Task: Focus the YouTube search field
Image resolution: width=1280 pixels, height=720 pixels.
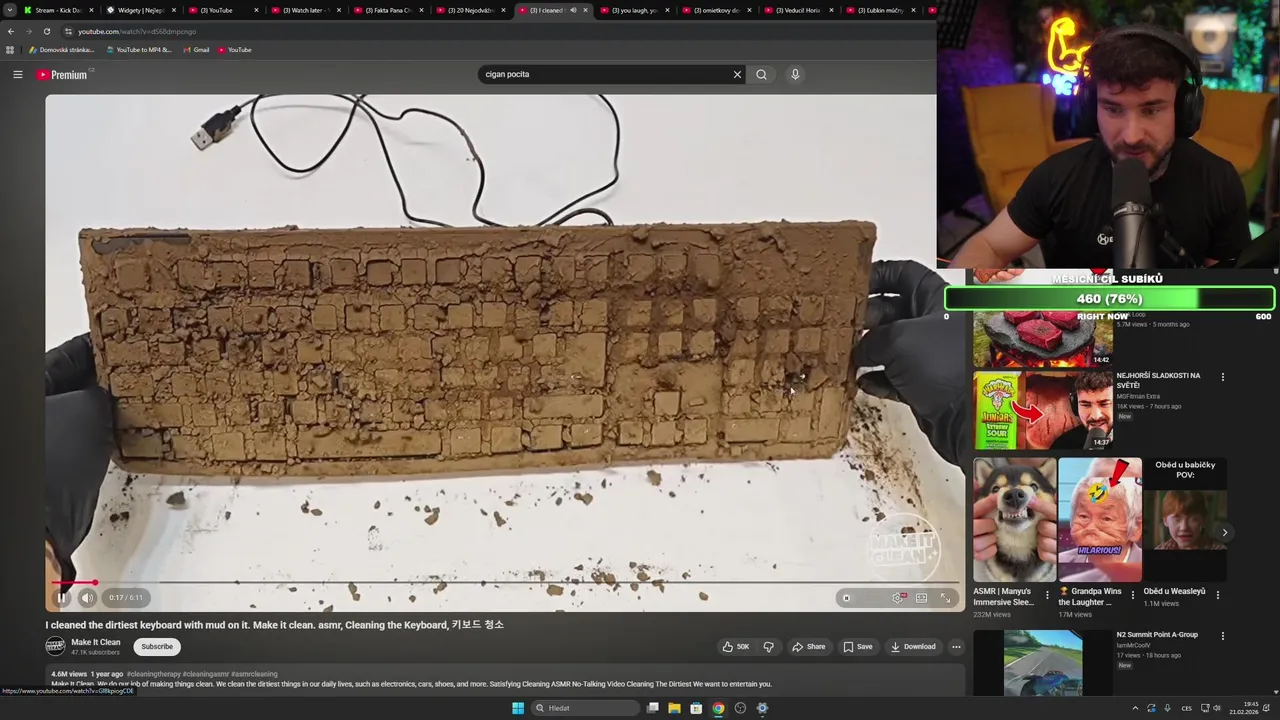Action: [x=606, y=74]
